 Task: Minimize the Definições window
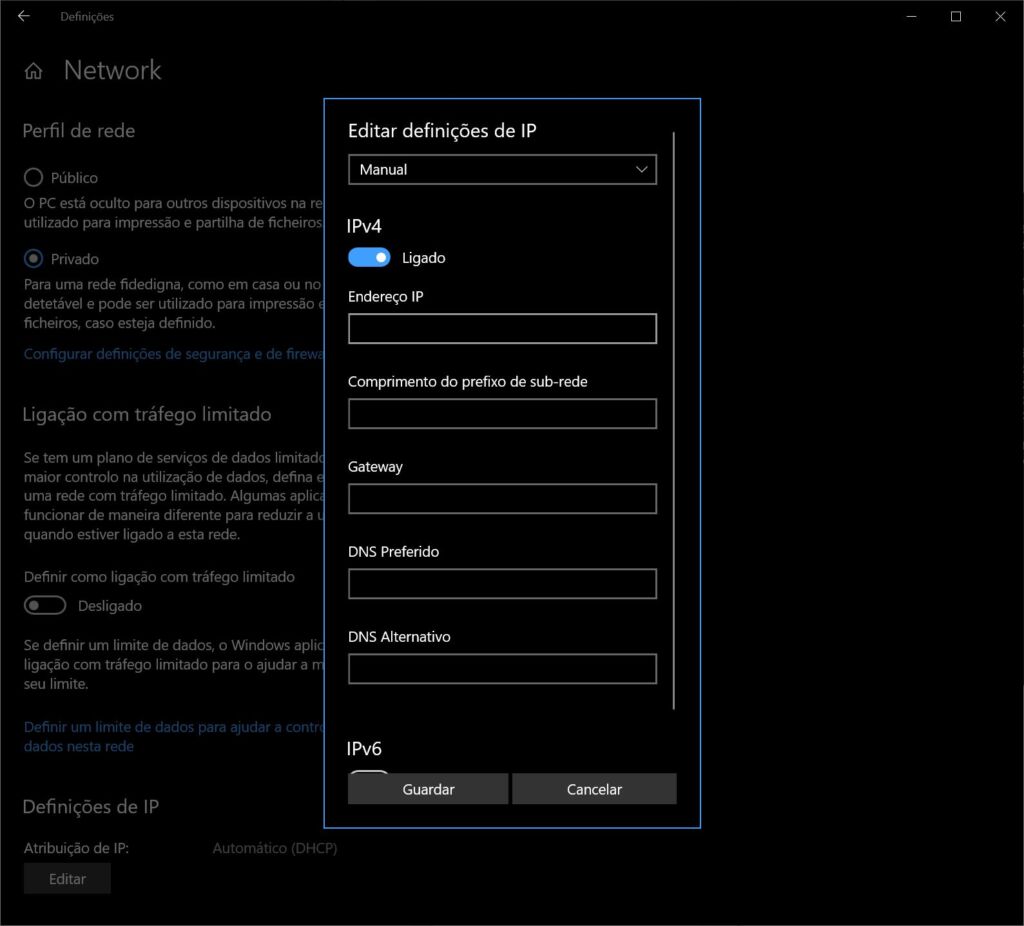911,17
